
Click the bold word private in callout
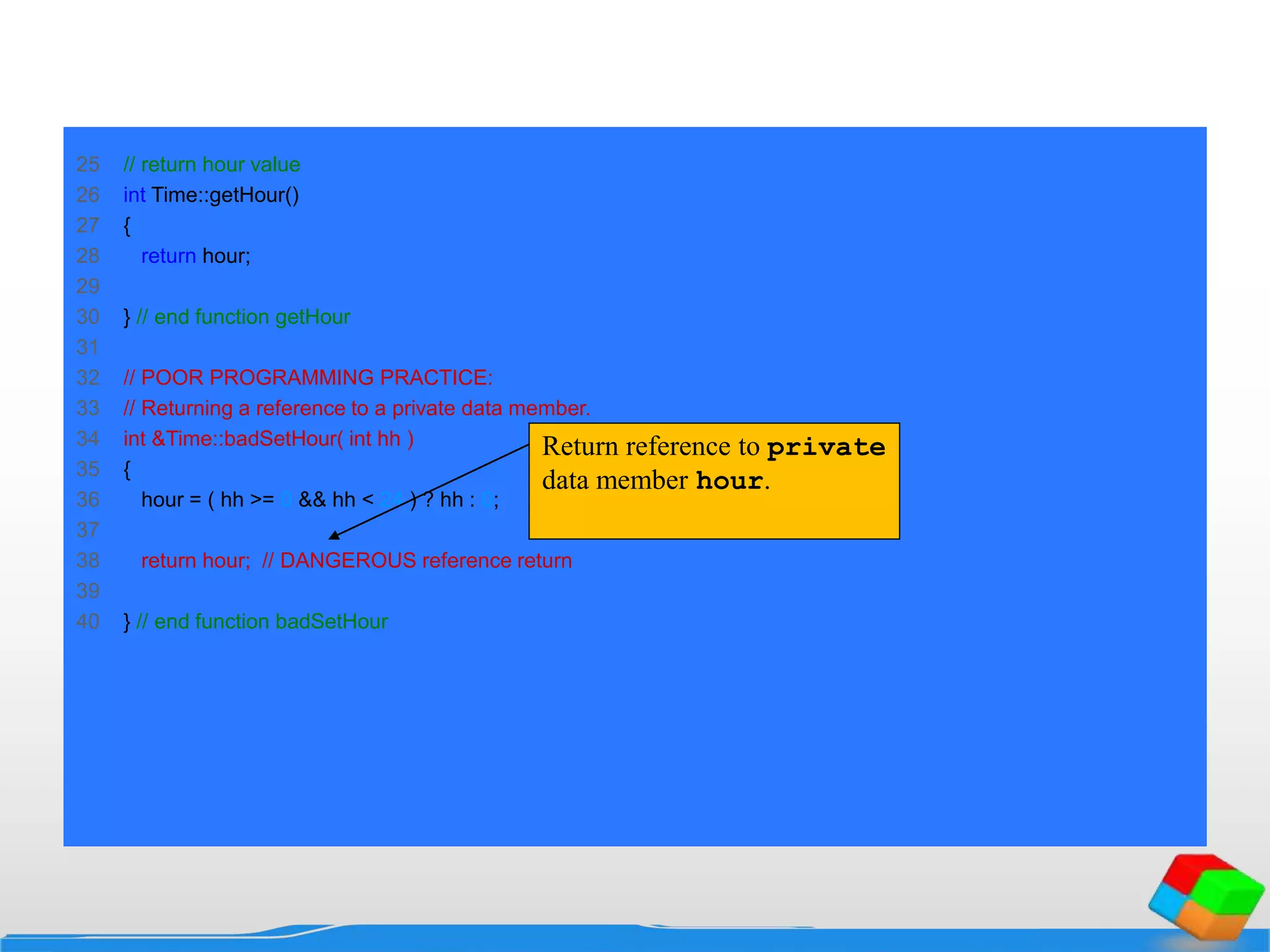(x=825, y=447)
